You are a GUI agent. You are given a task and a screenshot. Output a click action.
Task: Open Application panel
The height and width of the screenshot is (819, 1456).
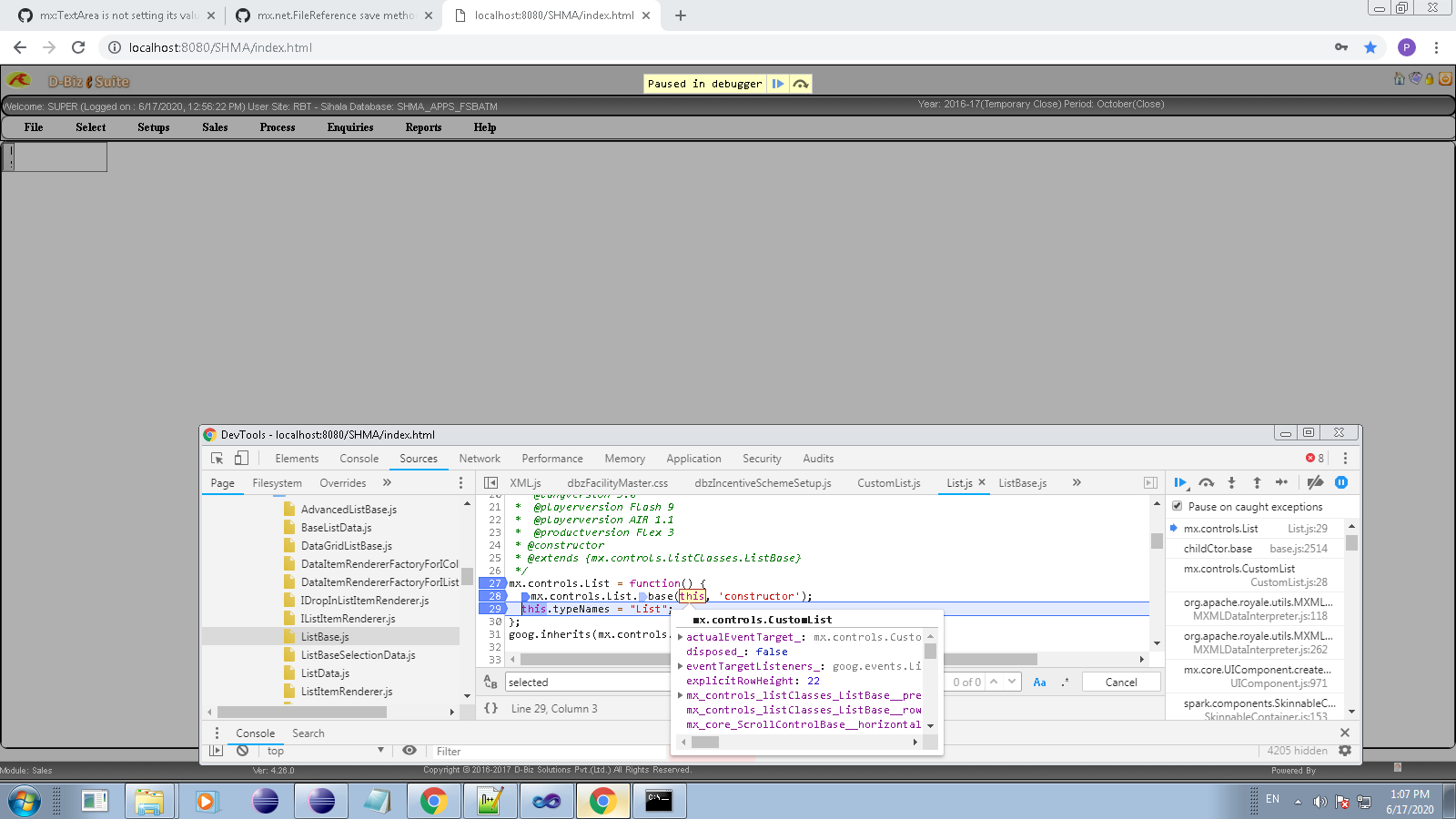(x=693, y=459)
